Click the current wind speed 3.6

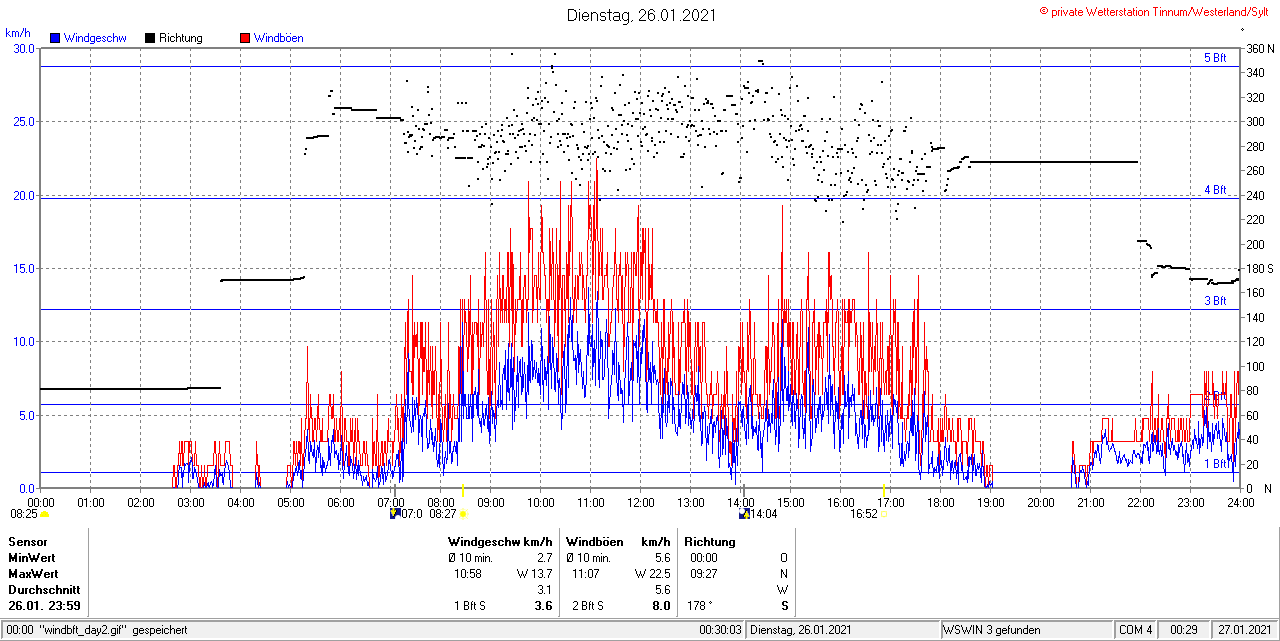544,606
